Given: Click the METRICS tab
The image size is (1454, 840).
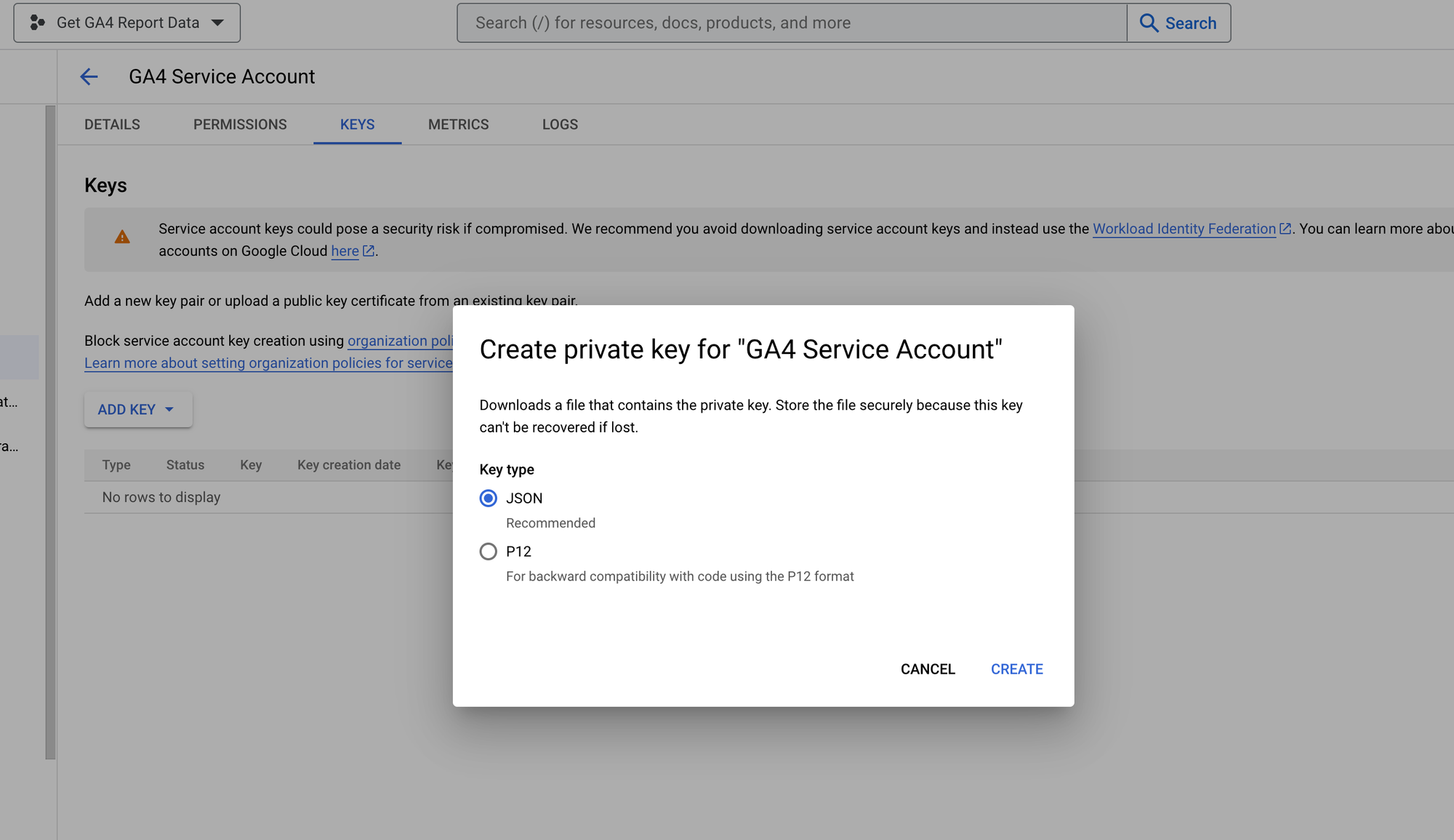Looking at the screenshot, I should point(458,124).
